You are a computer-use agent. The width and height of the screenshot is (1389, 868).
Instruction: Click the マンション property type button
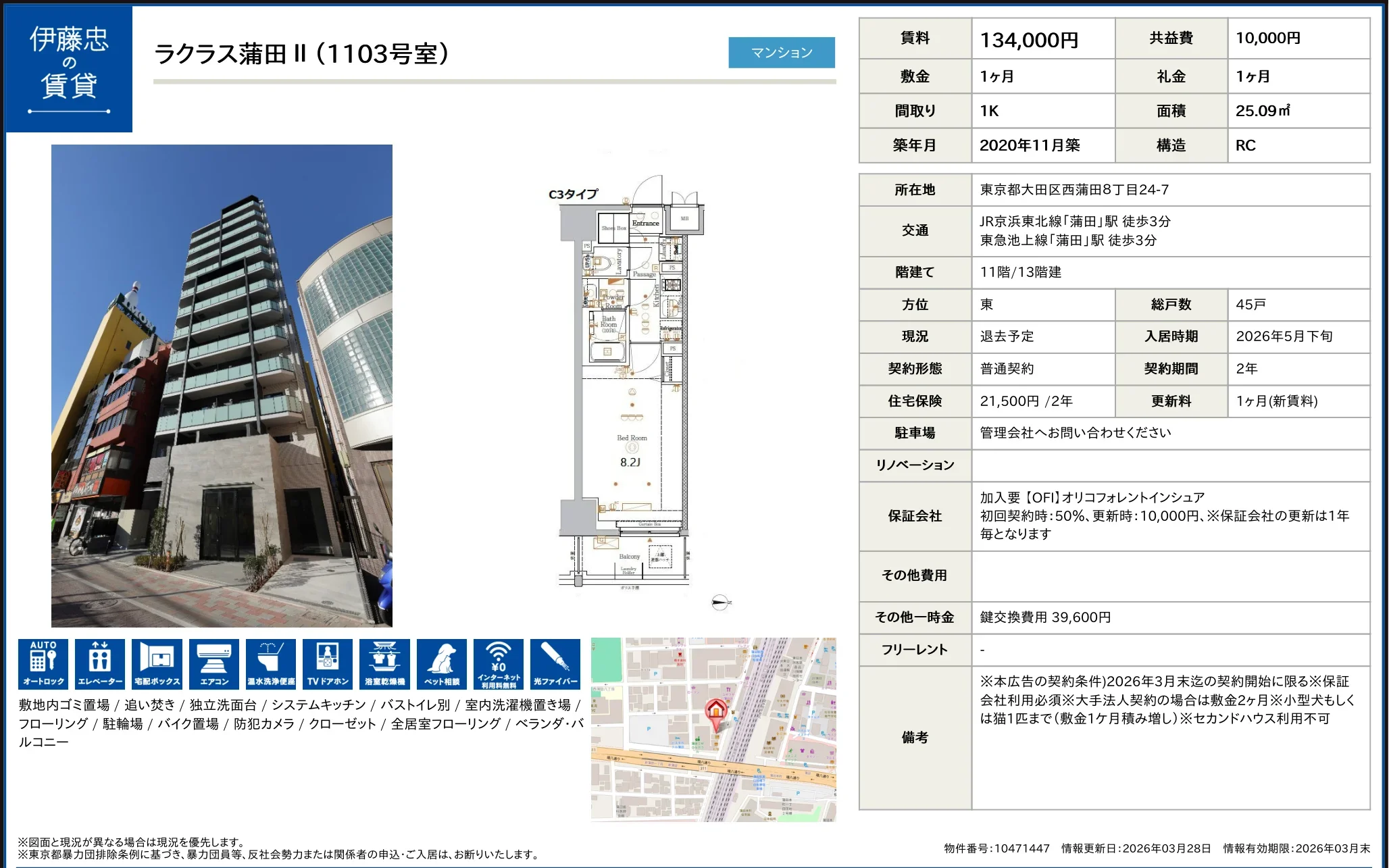tap(782, 53)
